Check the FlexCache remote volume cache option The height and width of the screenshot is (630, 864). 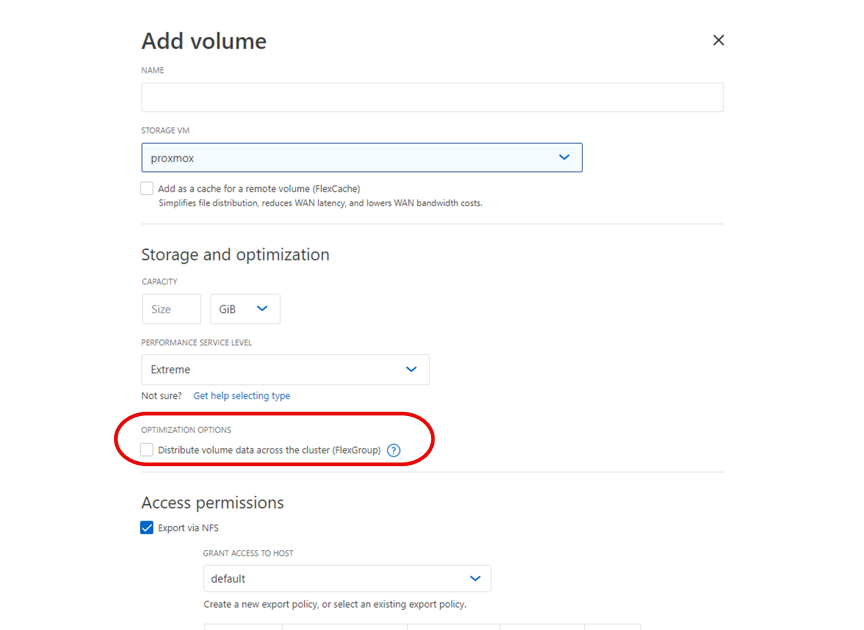pos(146,188)
